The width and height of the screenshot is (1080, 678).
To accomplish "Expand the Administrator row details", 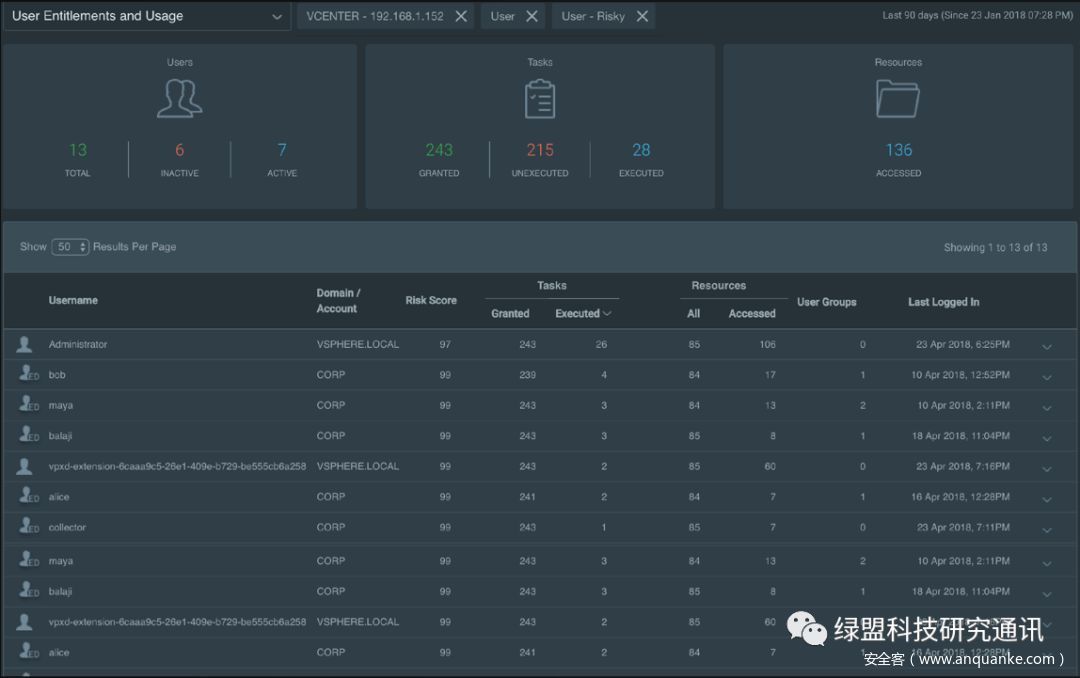I will [x=1047, y=346].
